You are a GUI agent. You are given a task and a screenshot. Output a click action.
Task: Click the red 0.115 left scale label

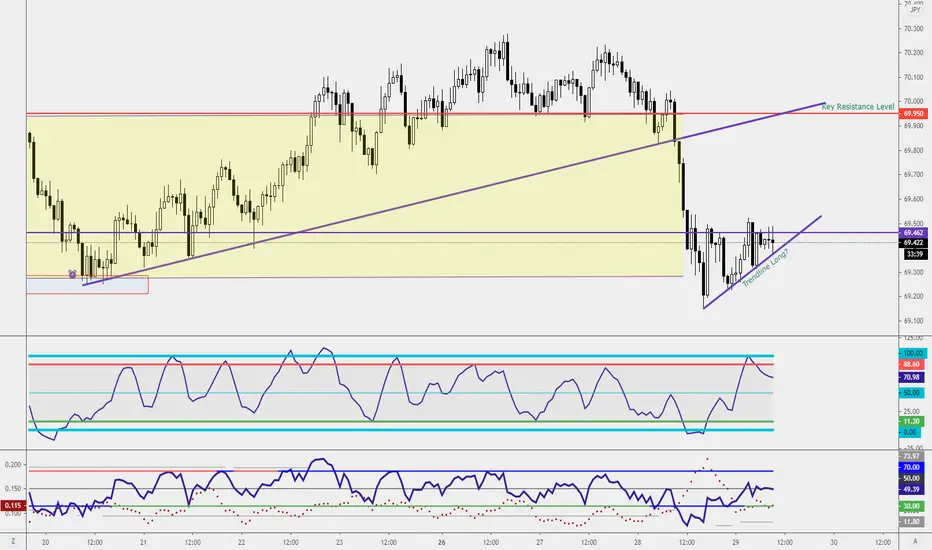coord(12,505)
